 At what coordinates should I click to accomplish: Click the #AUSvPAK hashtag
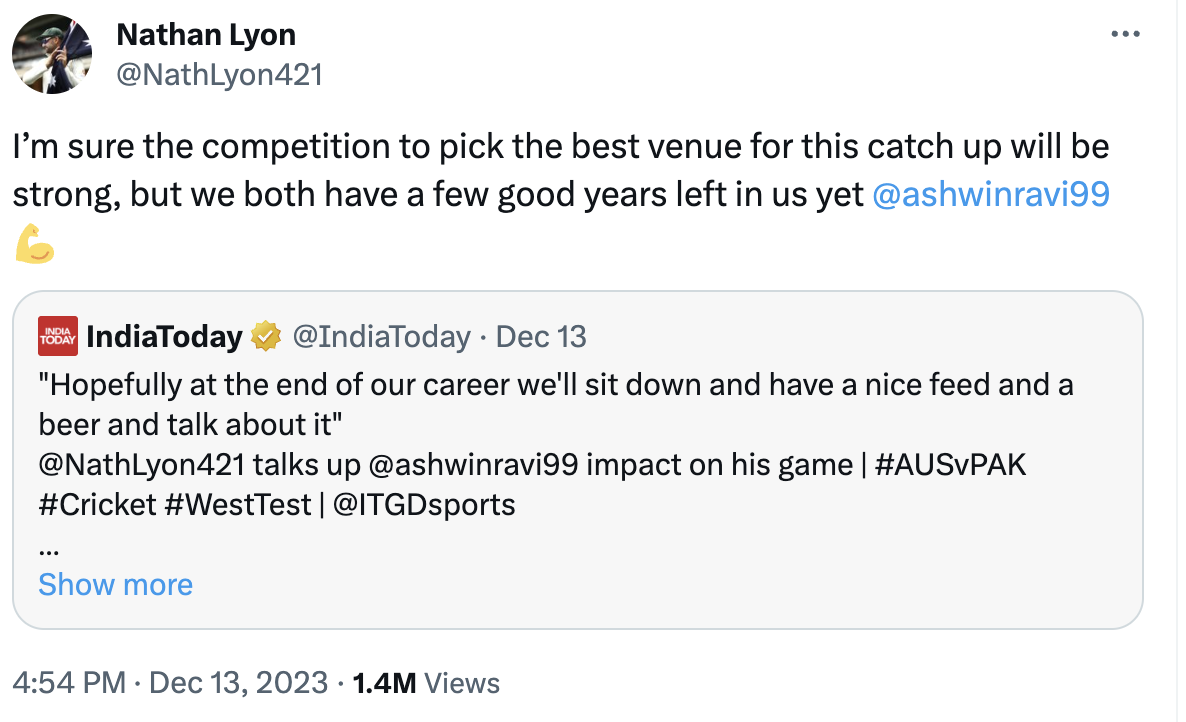pyautogui.click(x=950, y=465)
